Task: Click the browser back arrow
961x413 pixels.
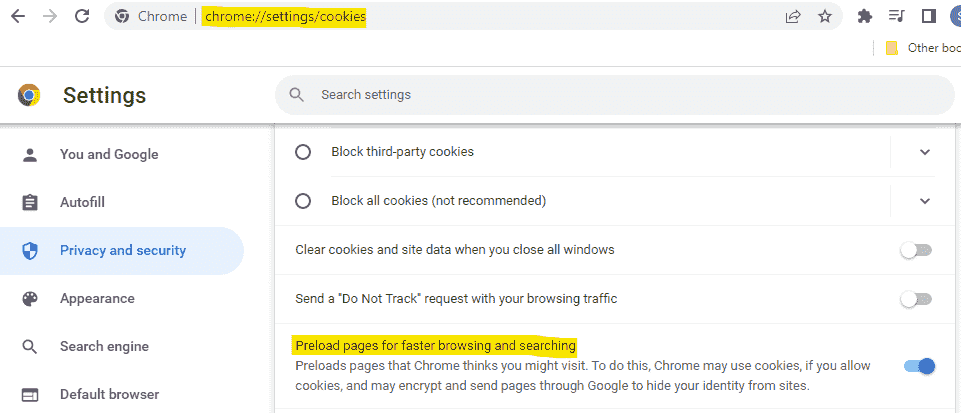Action: click(17, 16)
